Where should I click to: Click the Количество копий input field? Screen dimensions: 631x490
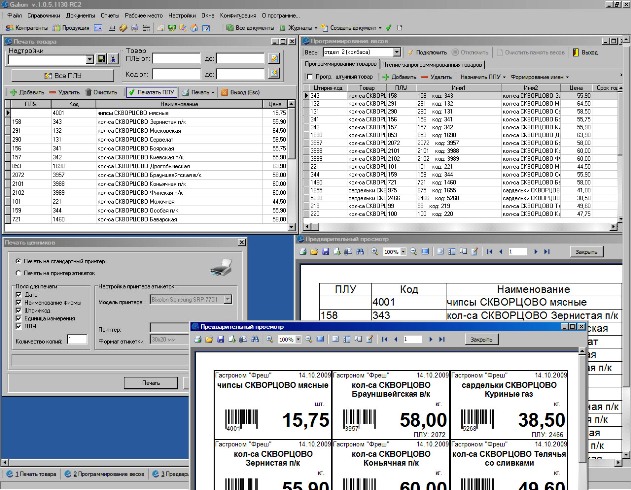77,340
